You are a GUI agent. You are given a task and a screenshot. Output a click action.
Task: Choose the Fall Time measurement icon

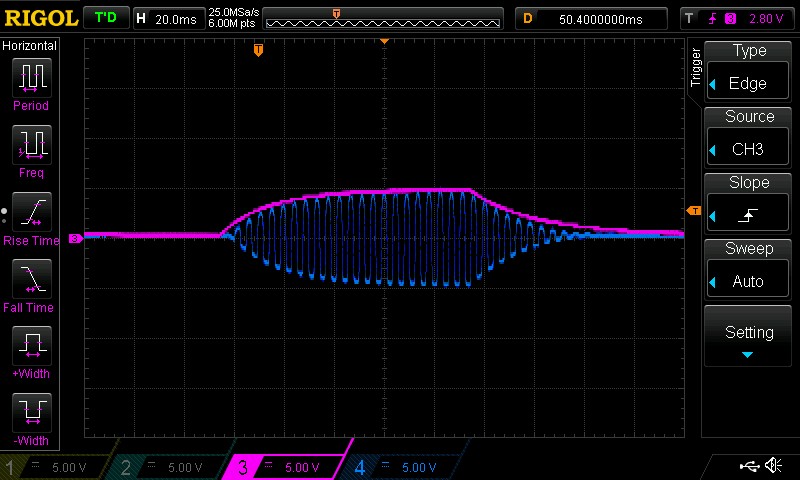click(30, 278)
